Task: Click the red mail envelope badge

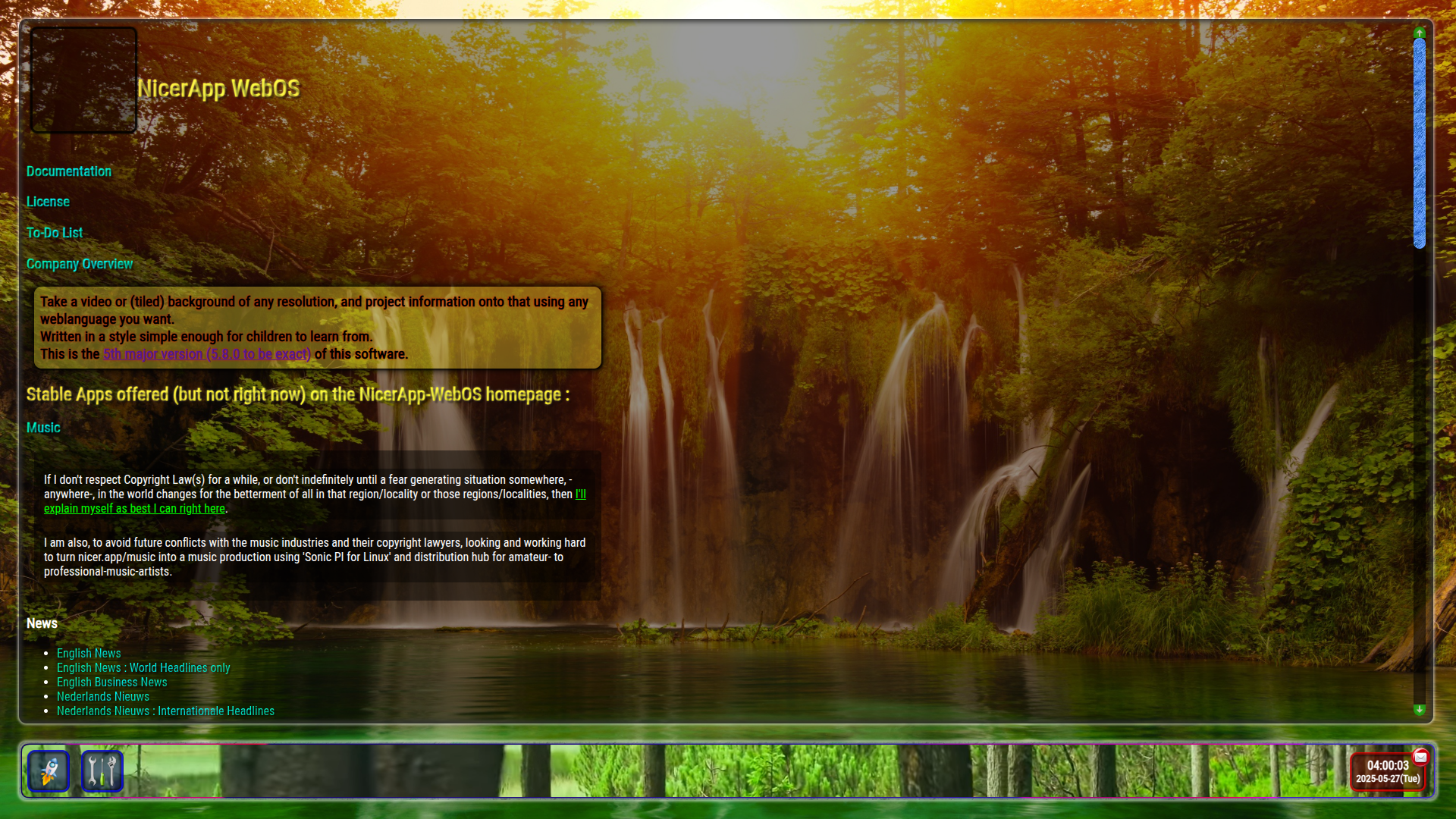Action: point(1420,757)
